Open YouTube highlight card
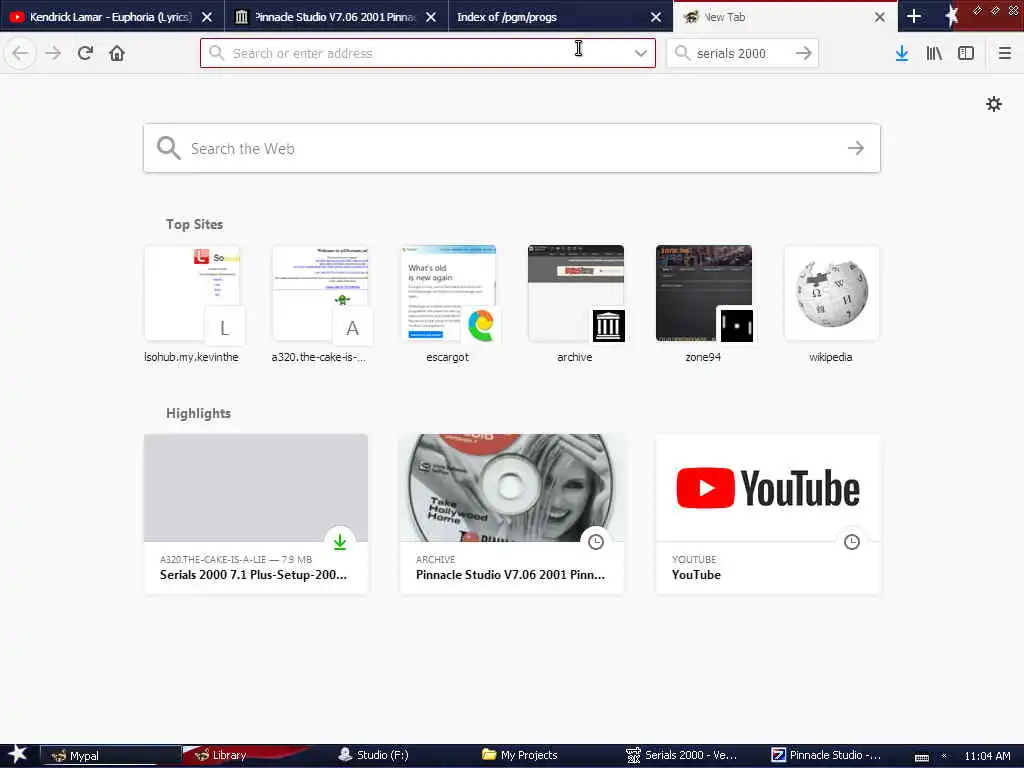Viewport: 1024px width, 768px height. click(x=768, y=514)
